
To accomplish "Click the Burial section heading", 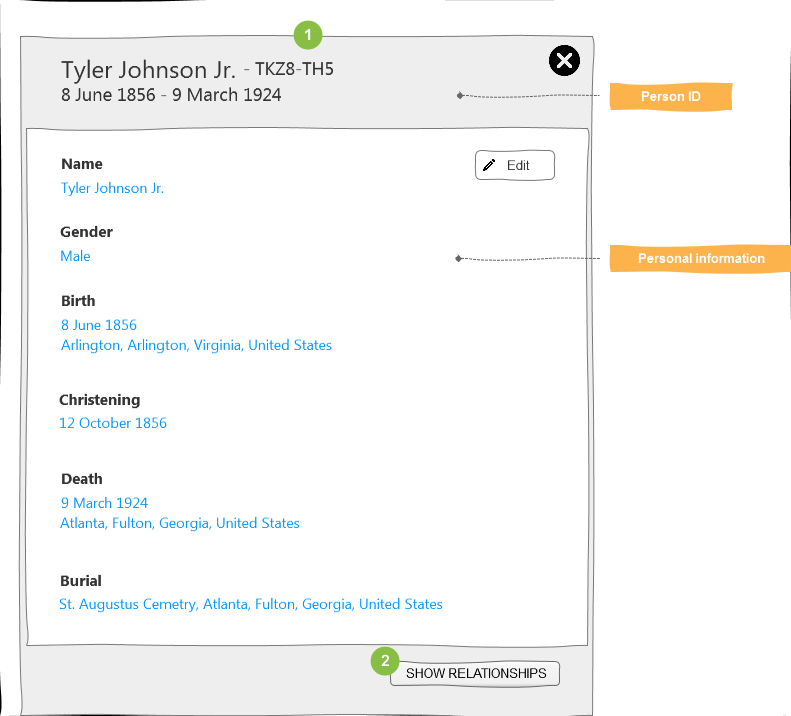I will click(x=81, y=581).
